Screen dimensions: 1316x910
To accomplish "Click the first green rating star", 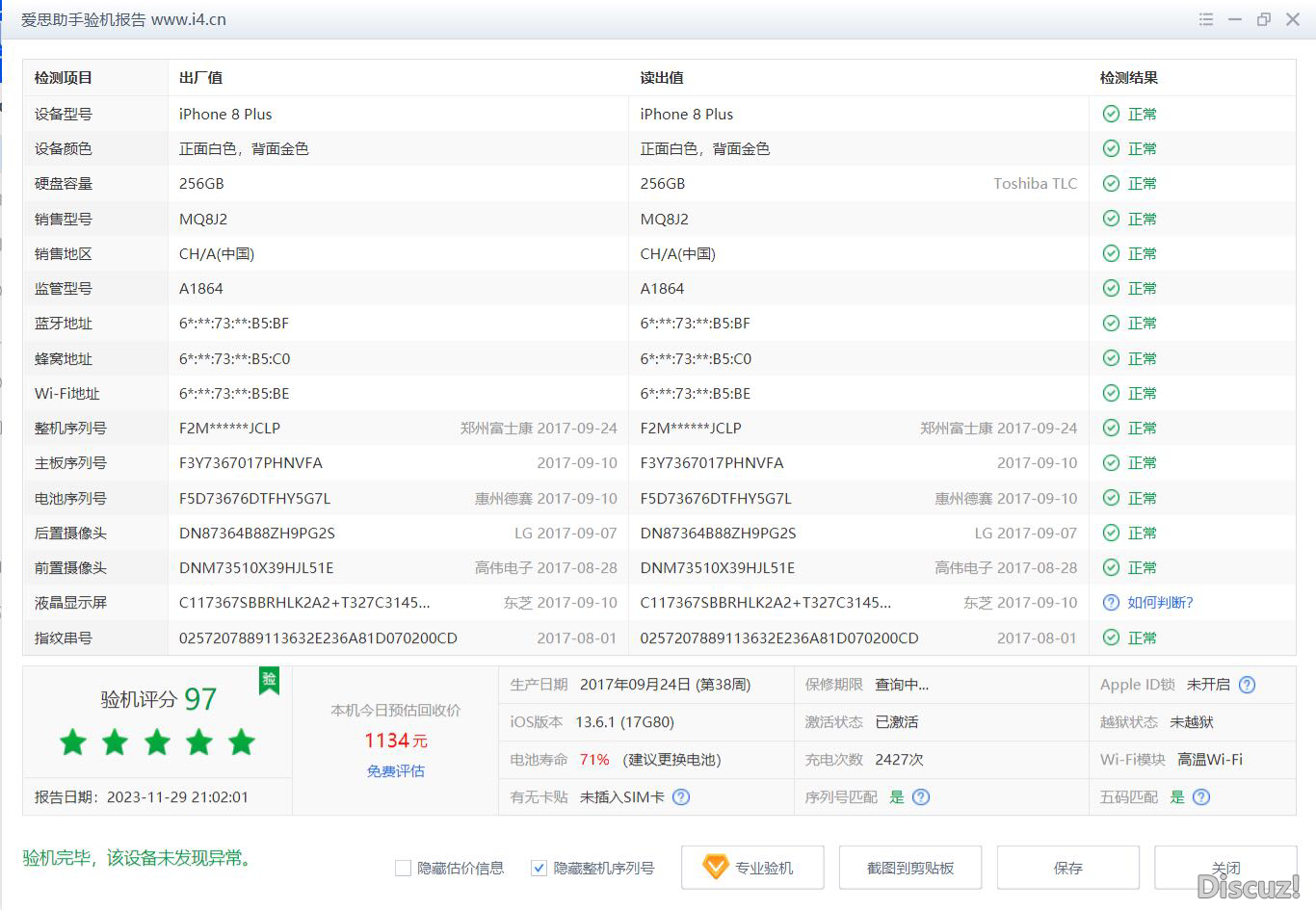I will pos(73,741).
